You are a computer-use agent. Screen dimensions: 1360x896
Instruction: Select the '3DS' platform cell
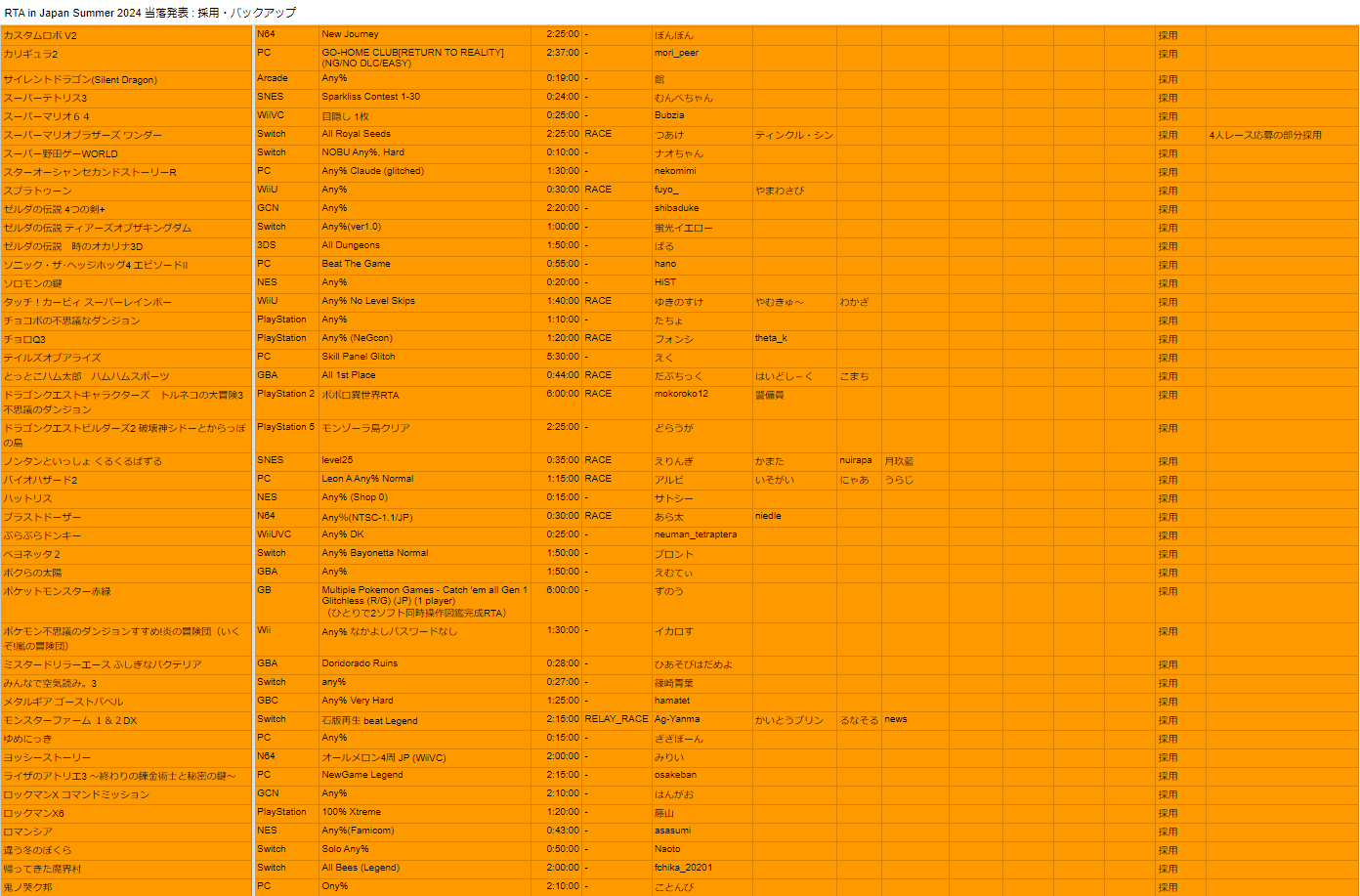coord(286,247)
